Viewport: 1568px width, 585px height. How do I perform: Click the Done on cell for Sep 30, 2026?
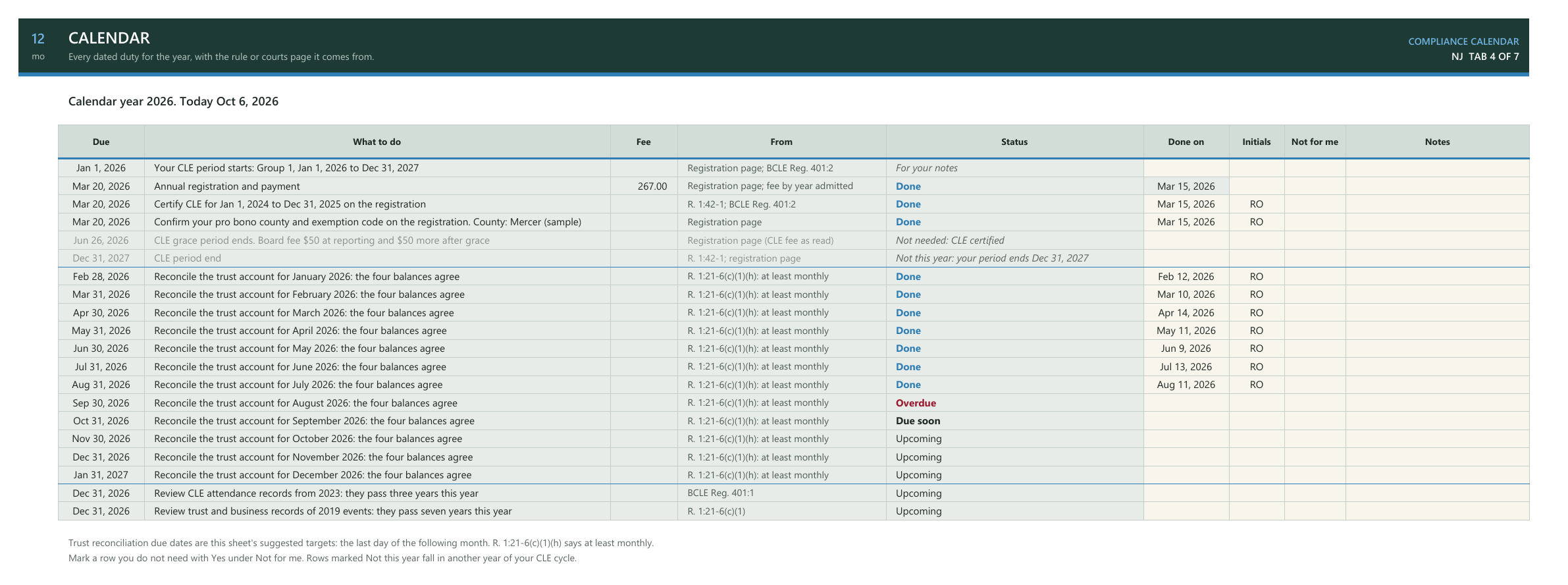tap(1186, 403)
